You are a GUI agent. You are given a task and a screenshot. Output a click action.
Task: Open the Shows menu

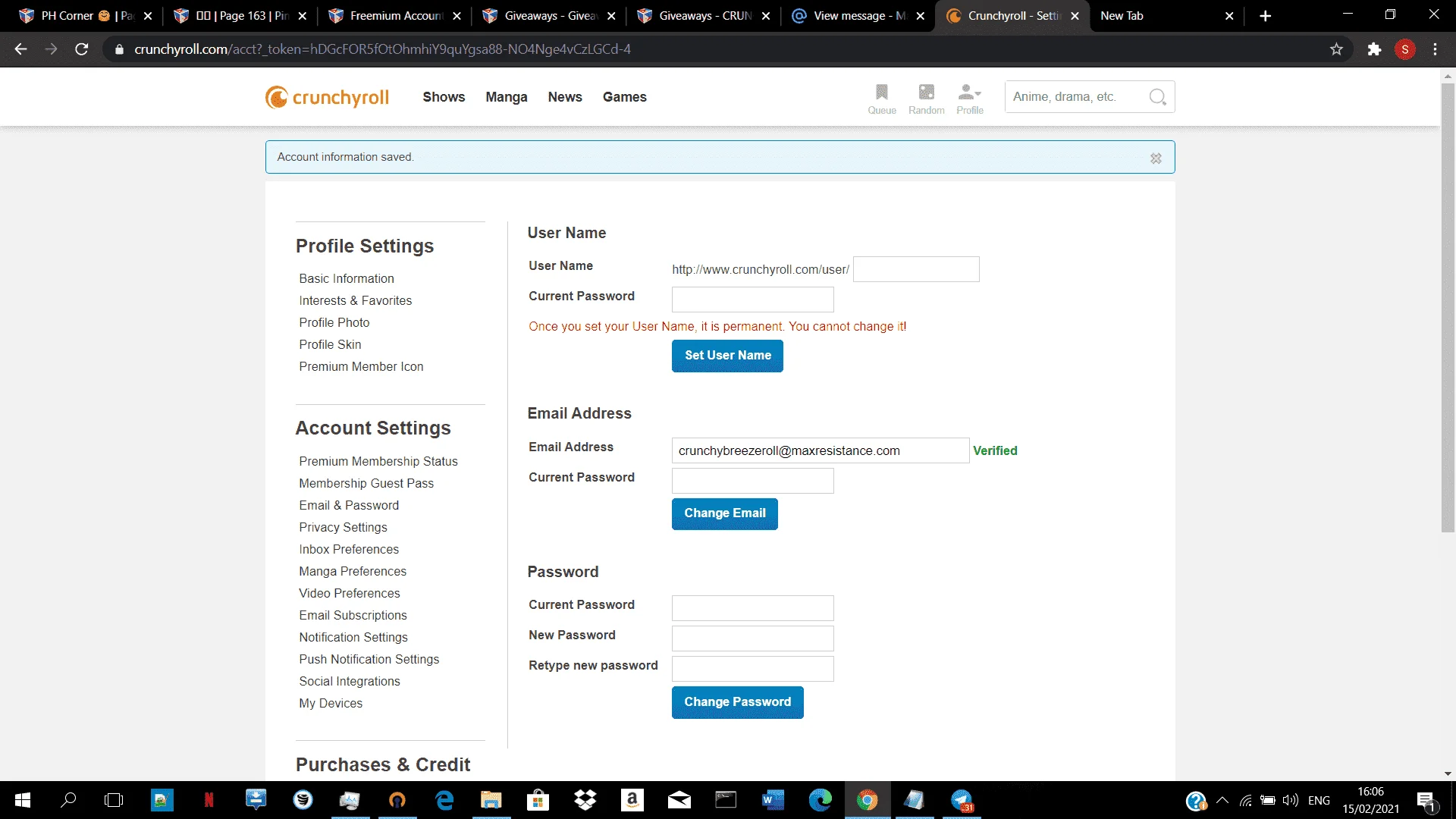(x=444, y=97)
